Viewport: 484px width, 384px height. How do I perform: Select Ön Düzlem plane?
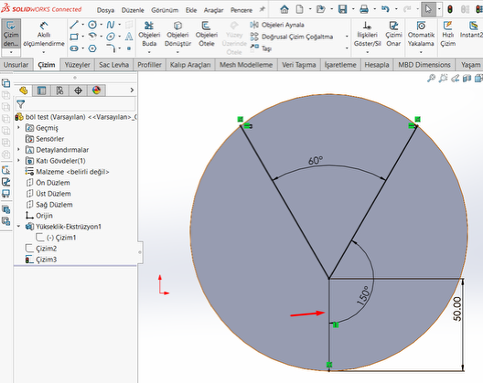pos(48,183)
